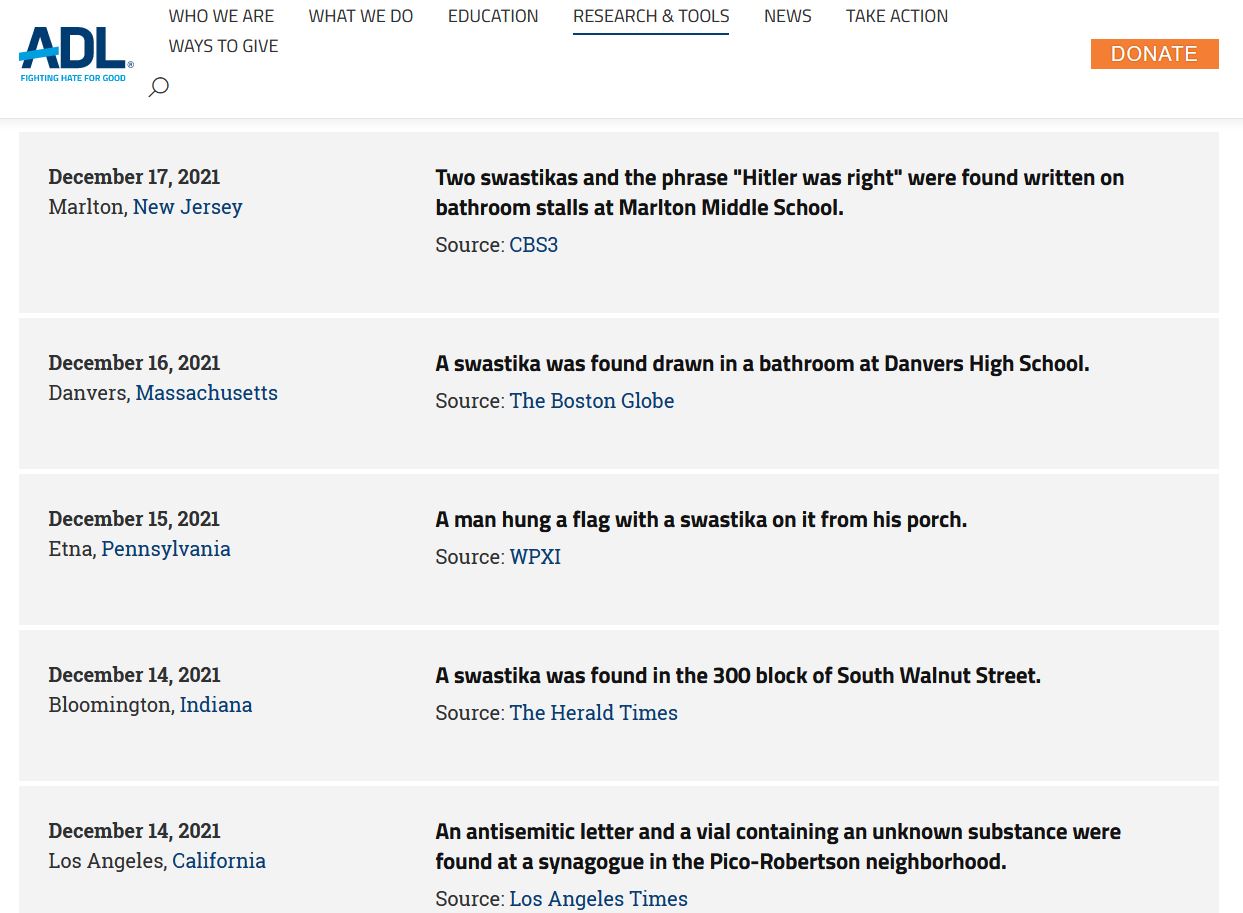Select Research & Tools in navigation
Image resolution: width=1243 pixels, height=913 pixels.
pyautogui.click(x=651, y=16)
